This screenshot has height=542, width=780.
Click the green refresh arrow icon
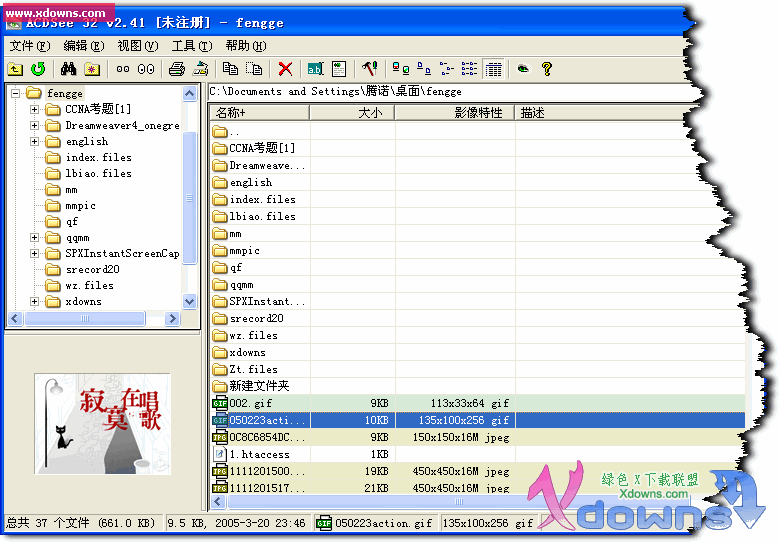(38, 69)
